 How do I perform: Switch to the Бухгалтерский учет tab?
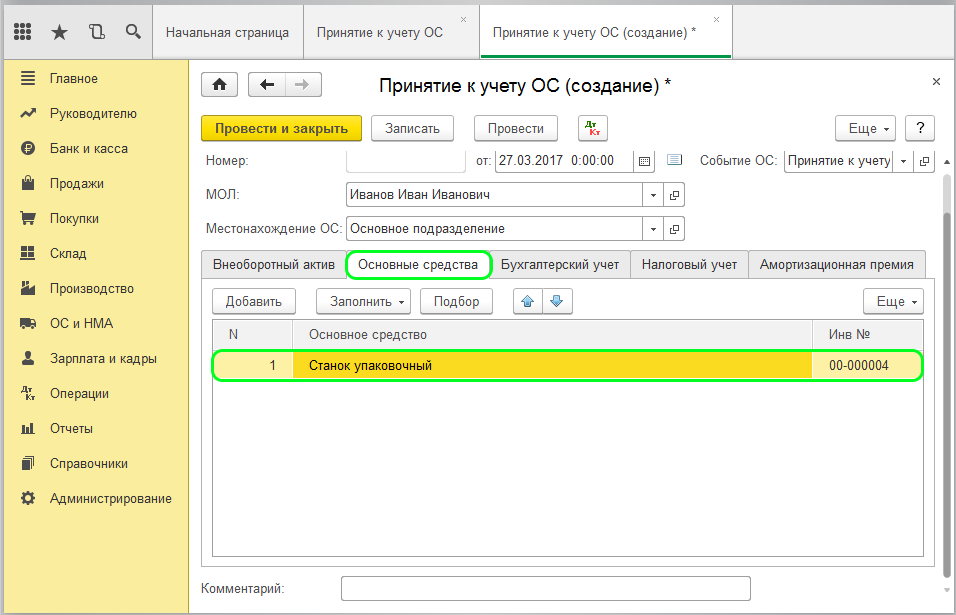(560, 265)
